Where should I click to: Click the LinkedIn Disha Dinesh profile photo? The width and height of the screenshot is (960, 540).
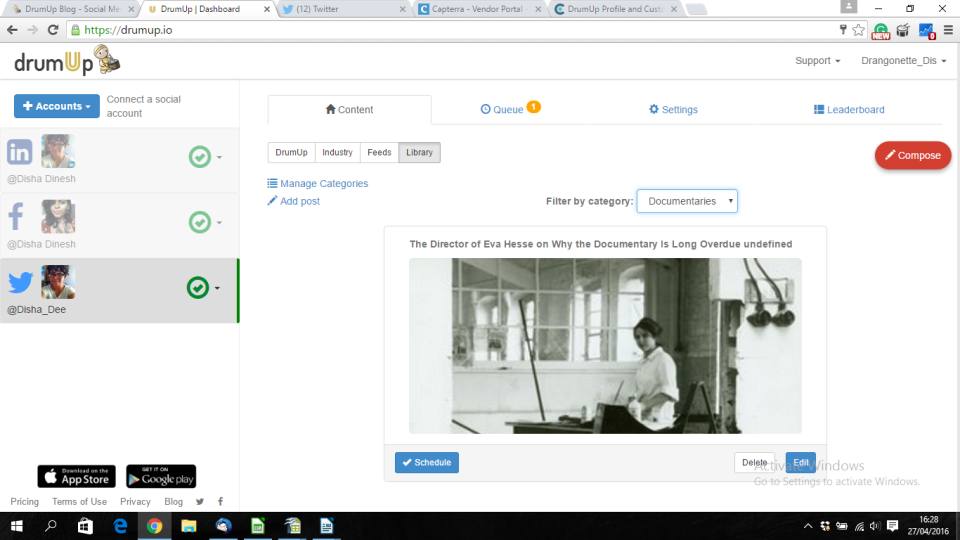[58, 151]
